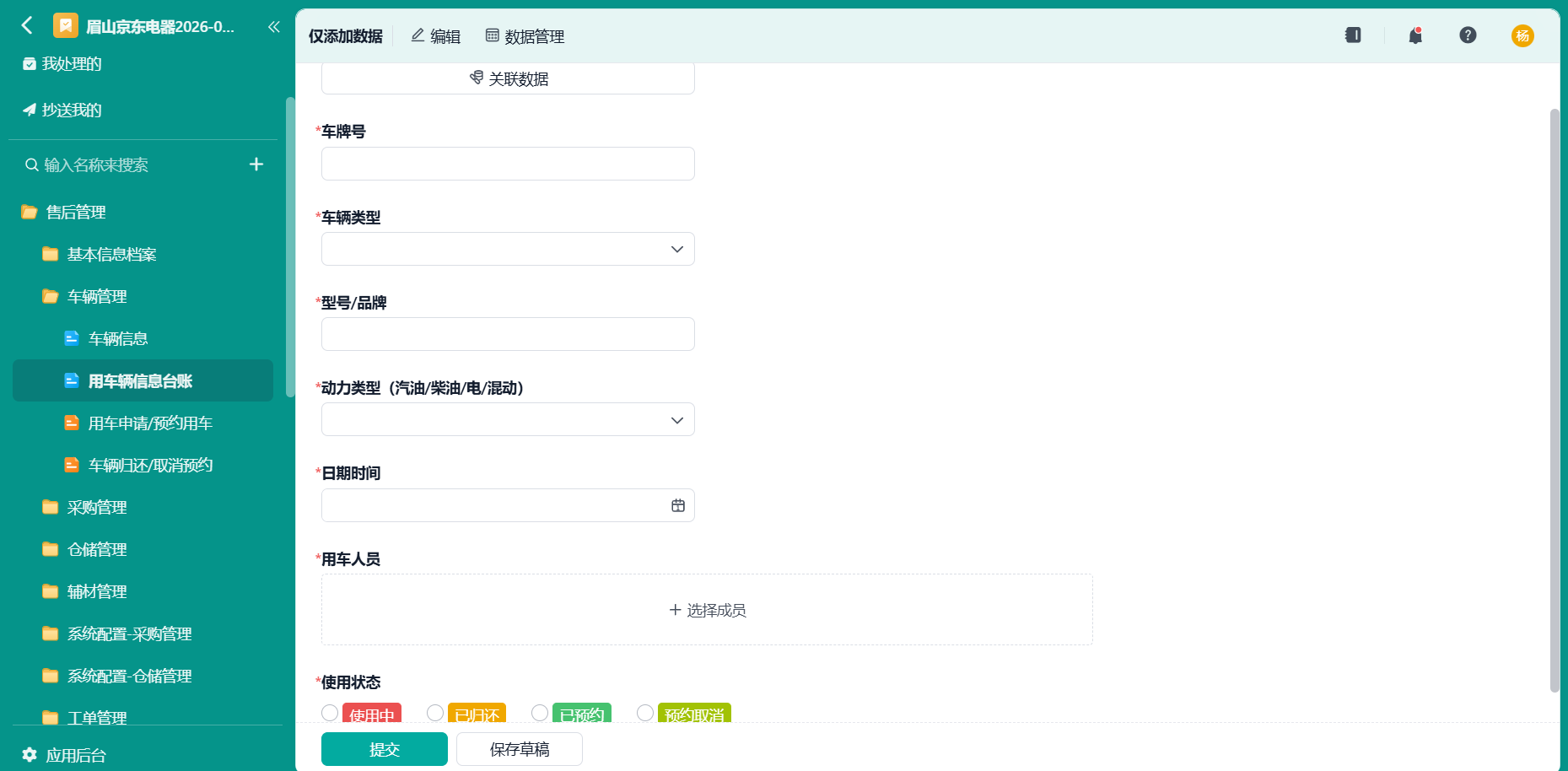Viewport: 1568px width, 771px height.
Task: Select the 使用中 radio option
Action: [x=330, y=713]
